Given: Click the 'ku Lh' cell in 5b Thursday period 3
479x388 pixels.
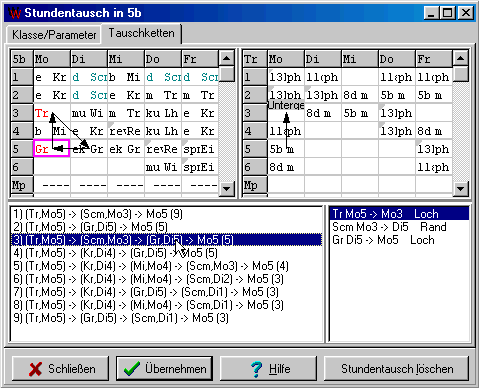Looking at the screenshot, I should tap(163, 113).
